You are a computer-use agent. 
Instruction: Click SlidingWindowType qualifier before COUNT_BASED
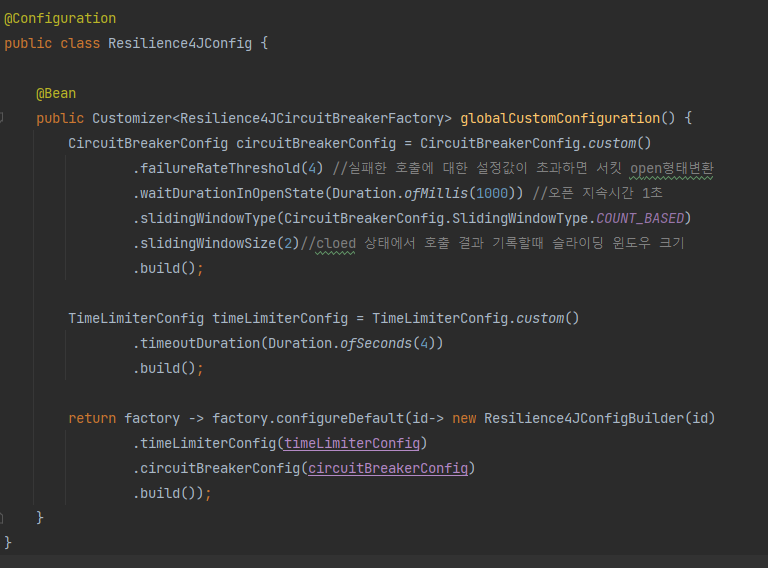(x=520, y=218)
